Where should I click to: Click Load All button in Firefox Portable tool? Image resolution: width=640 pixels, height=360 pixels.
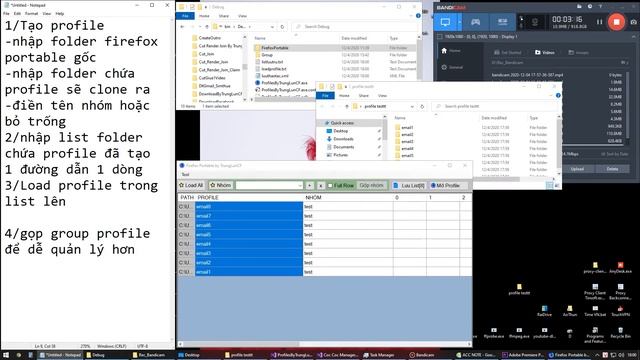coord(191,185)
